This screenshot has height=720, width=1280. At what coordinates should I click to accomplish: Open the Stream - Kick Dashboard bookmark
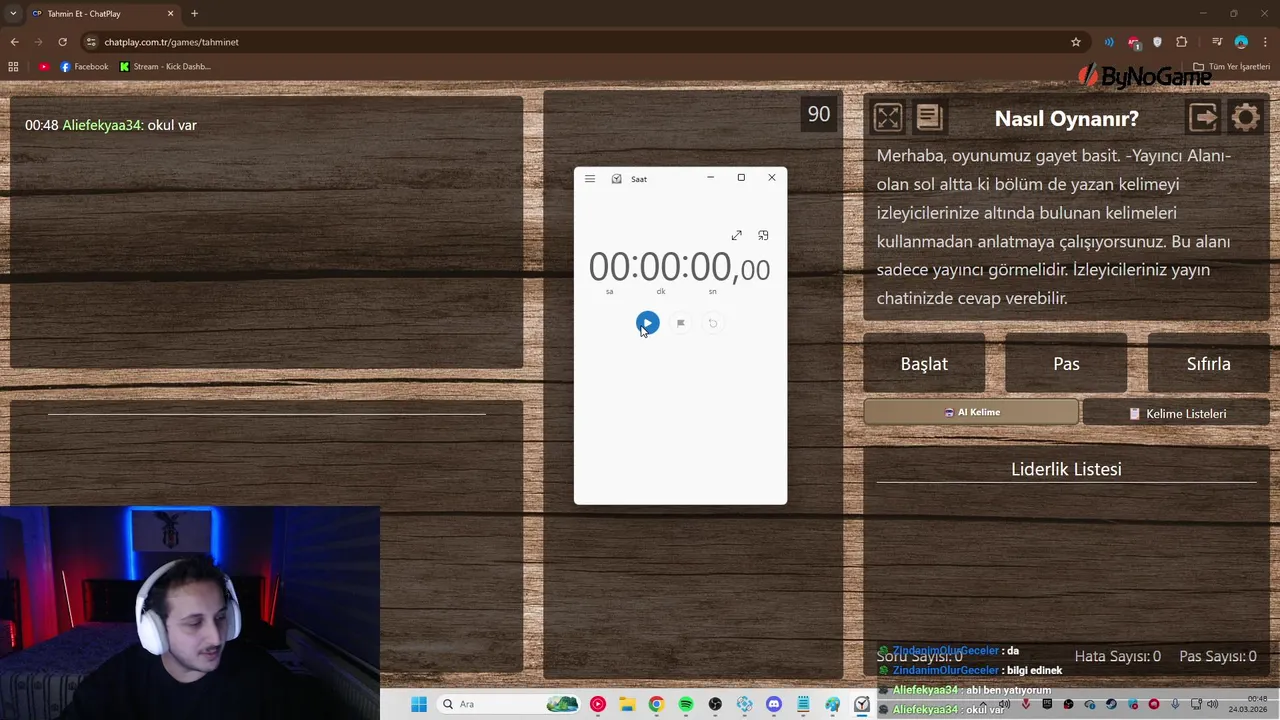165,67
